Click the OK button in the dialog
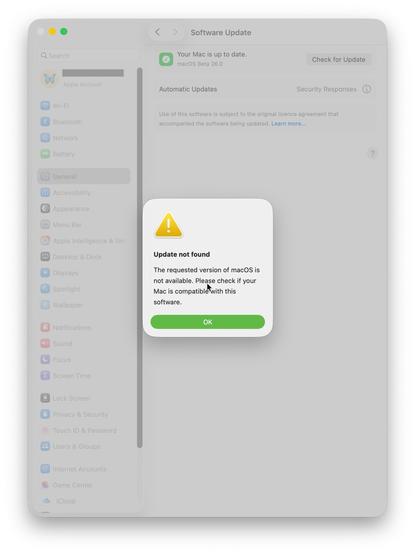This screenshot has height=554, width=415. [208, 322]
